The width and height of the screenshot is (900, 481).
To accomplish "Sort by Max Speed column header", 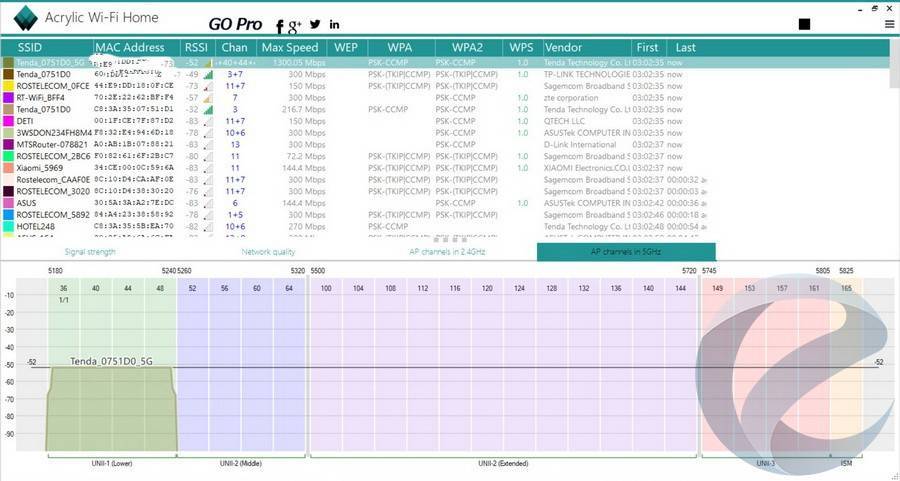I will click(x=290, y=47).
